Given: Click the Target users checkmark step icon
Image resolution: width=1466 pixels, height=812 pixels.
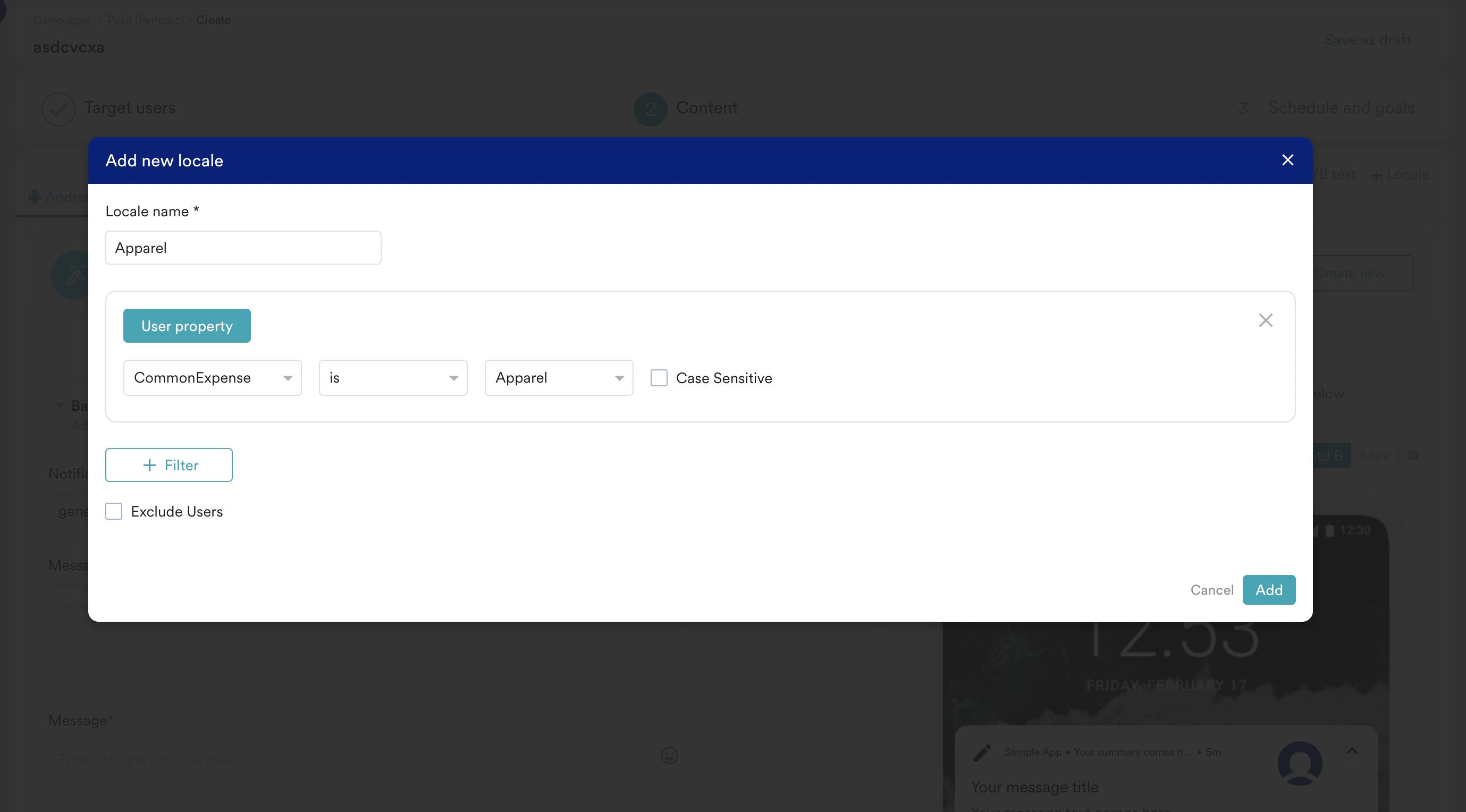Looking at the screenshot, I should (x=58, y=109).
